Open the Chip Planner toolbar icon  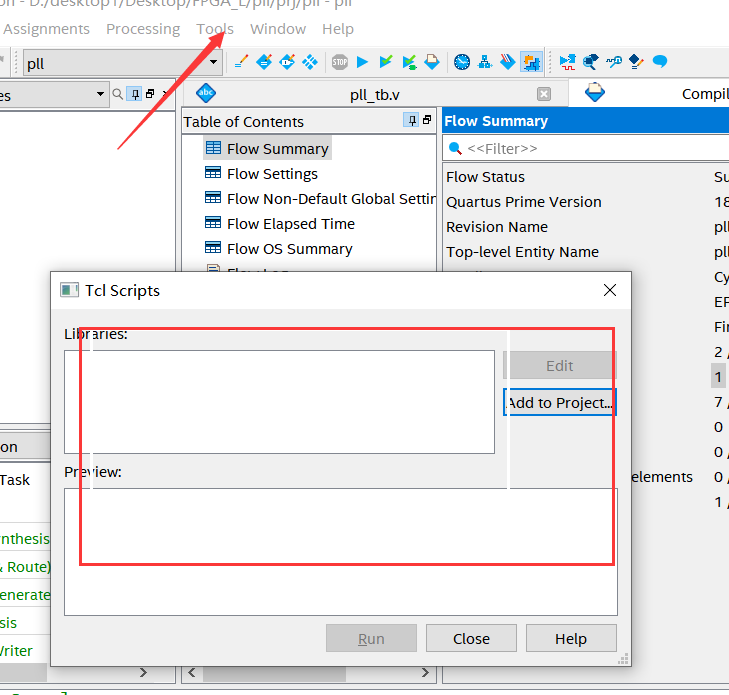[310, 62]
